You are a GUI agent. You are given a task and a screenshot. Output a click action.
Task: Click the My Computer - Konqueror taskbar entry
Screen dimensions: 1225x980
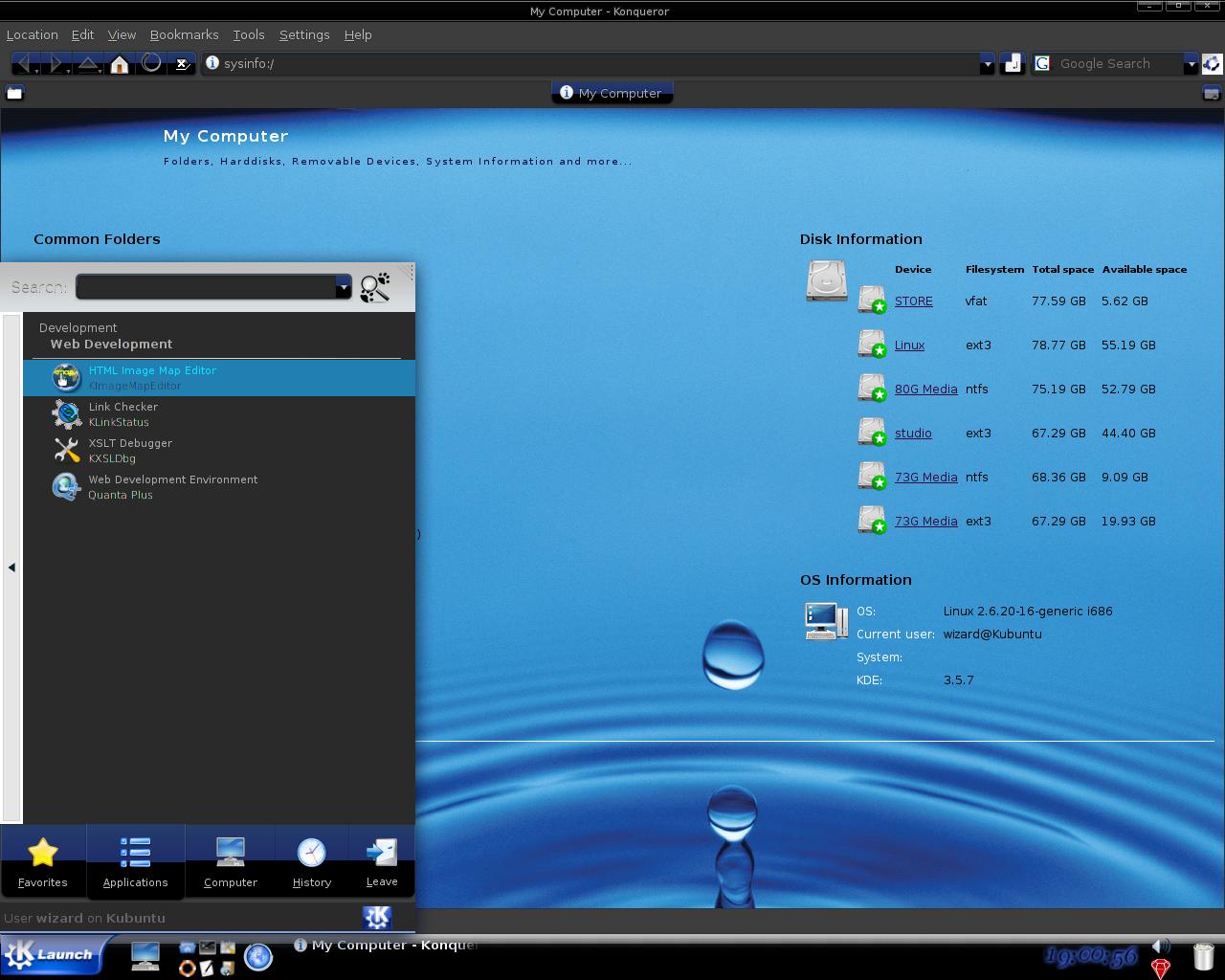coord(385,946)
